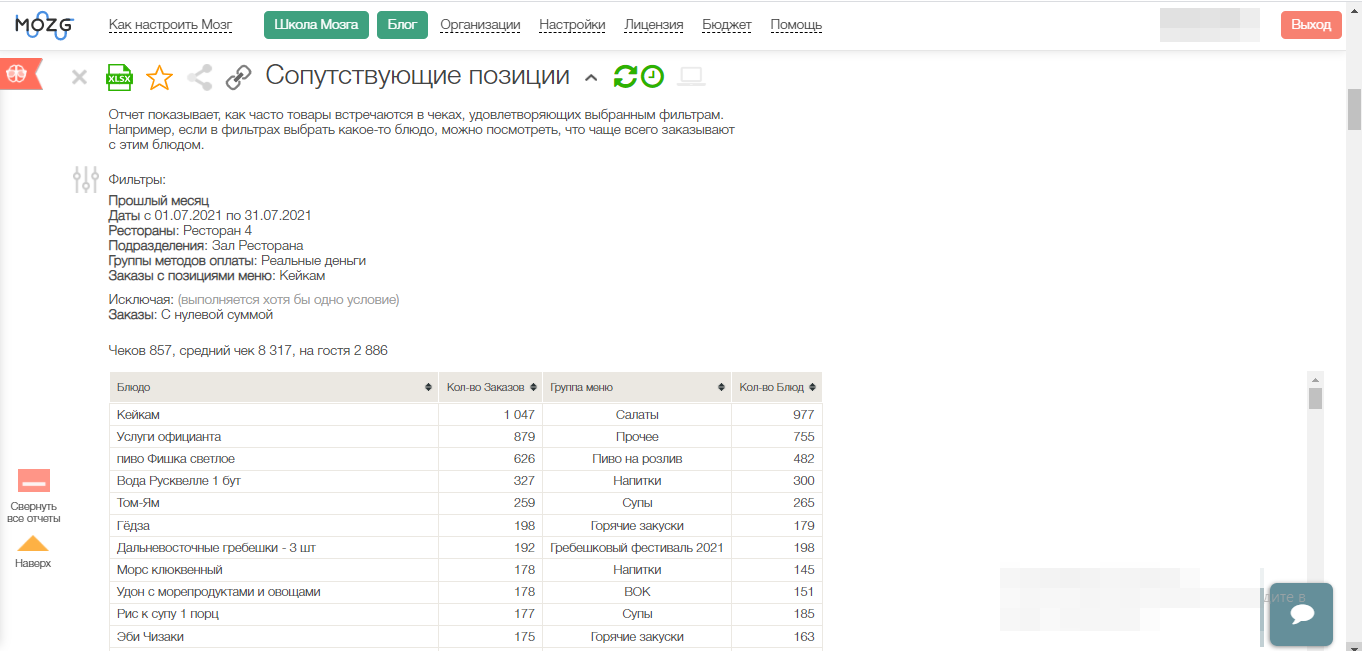This screenshot has height=651, width=1362.
Task: Close the report with the X icon
Action: (80, 77)
